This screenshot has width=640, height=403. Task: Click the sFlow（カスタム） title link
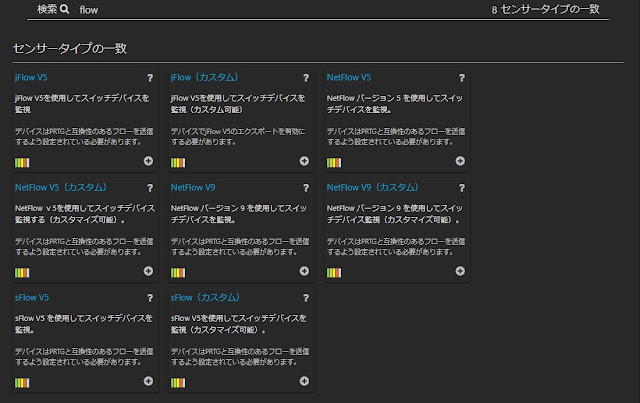[205, 298]
